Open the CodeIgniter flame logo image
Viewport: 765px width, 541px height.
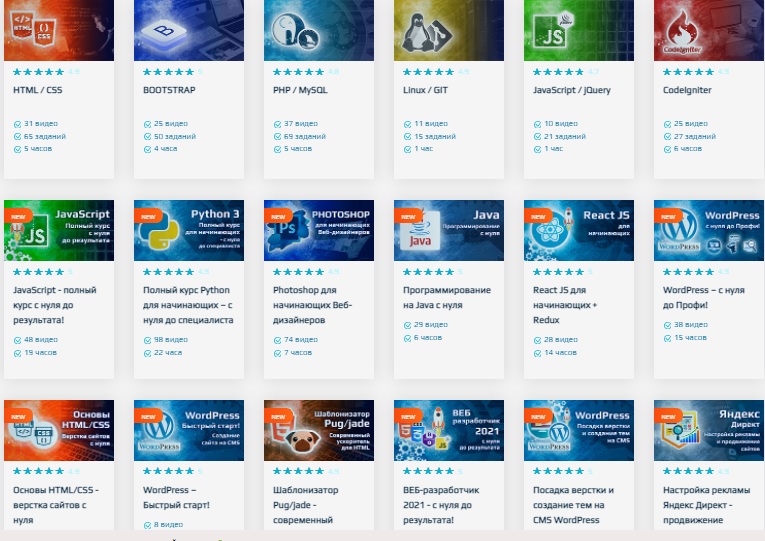click(x=709, y=30)
